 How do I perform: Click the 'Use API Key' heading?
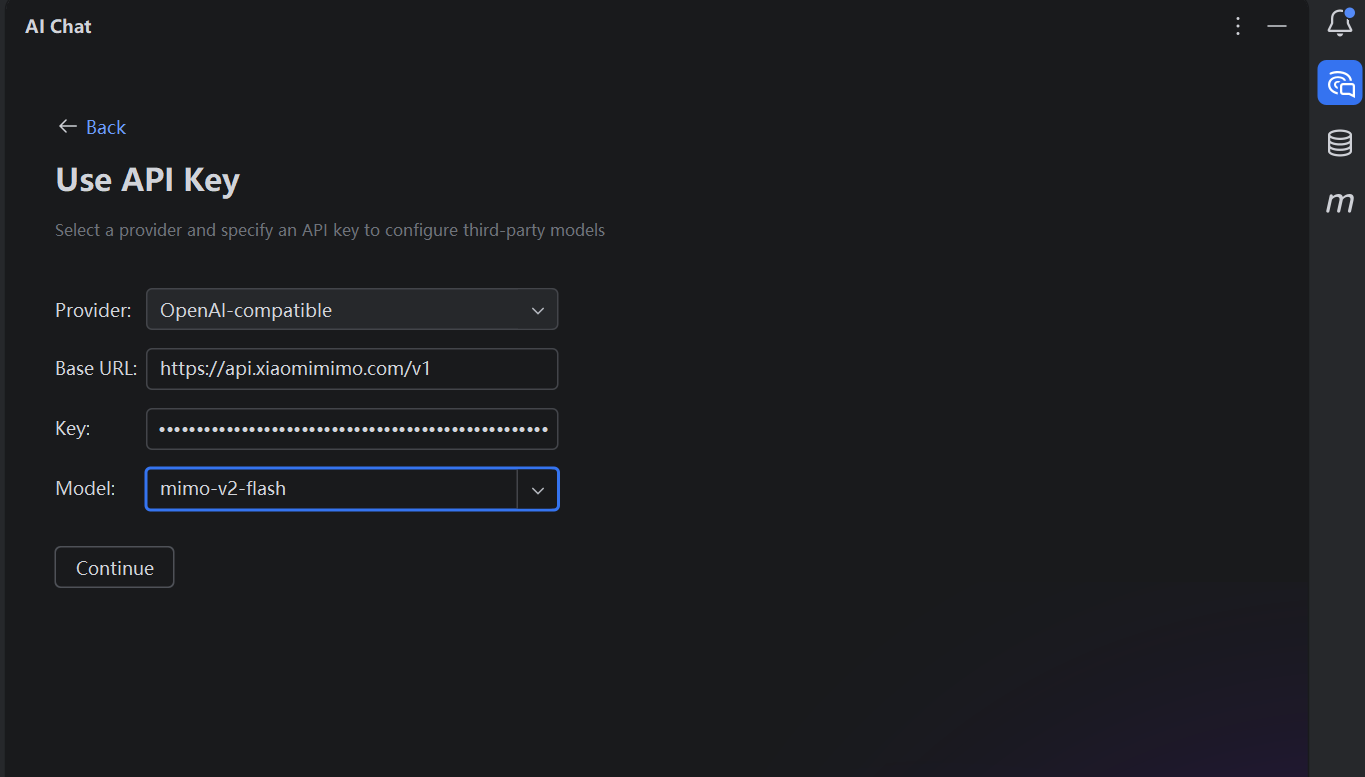(x=148, y=180)
